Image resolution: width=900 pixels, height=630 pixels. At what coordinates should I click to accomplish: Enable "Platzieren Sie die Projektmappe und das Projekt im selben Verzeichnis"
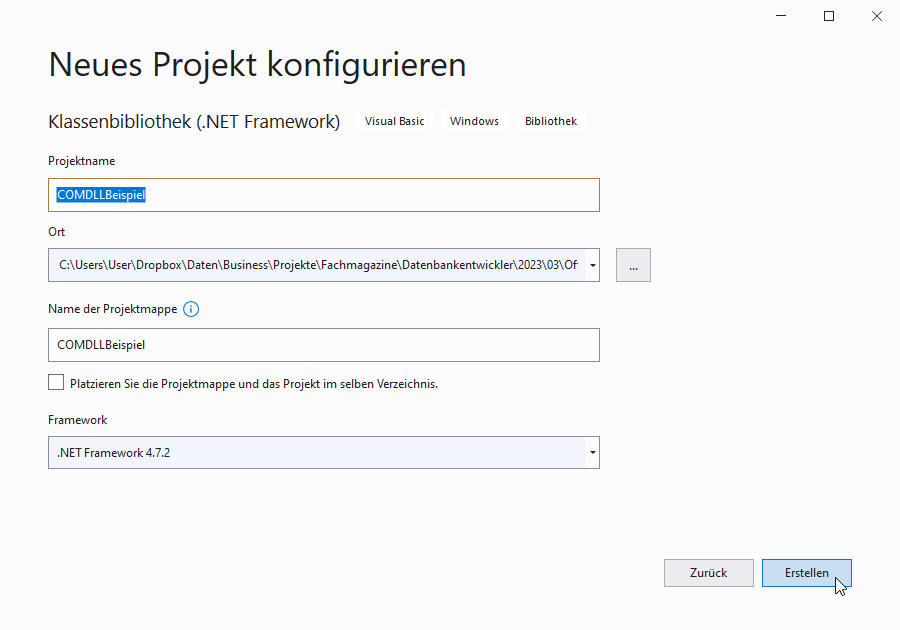coord(56,382)
